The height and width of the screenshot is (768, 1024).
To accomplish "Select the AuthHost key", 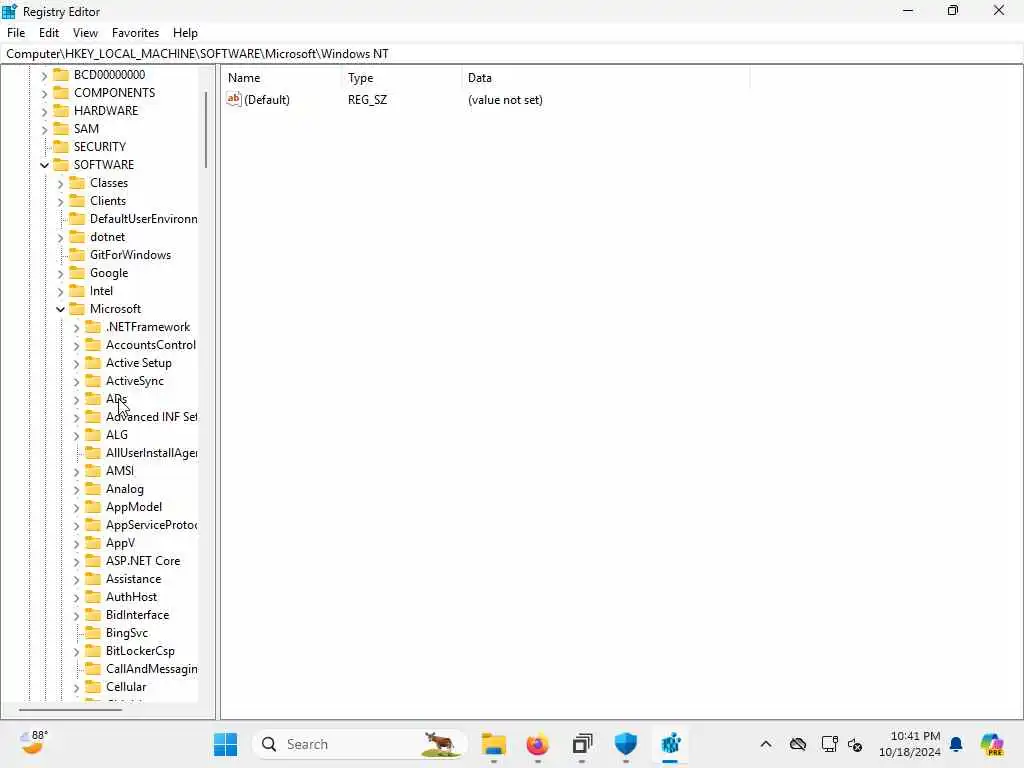I will tap(131, 597).
